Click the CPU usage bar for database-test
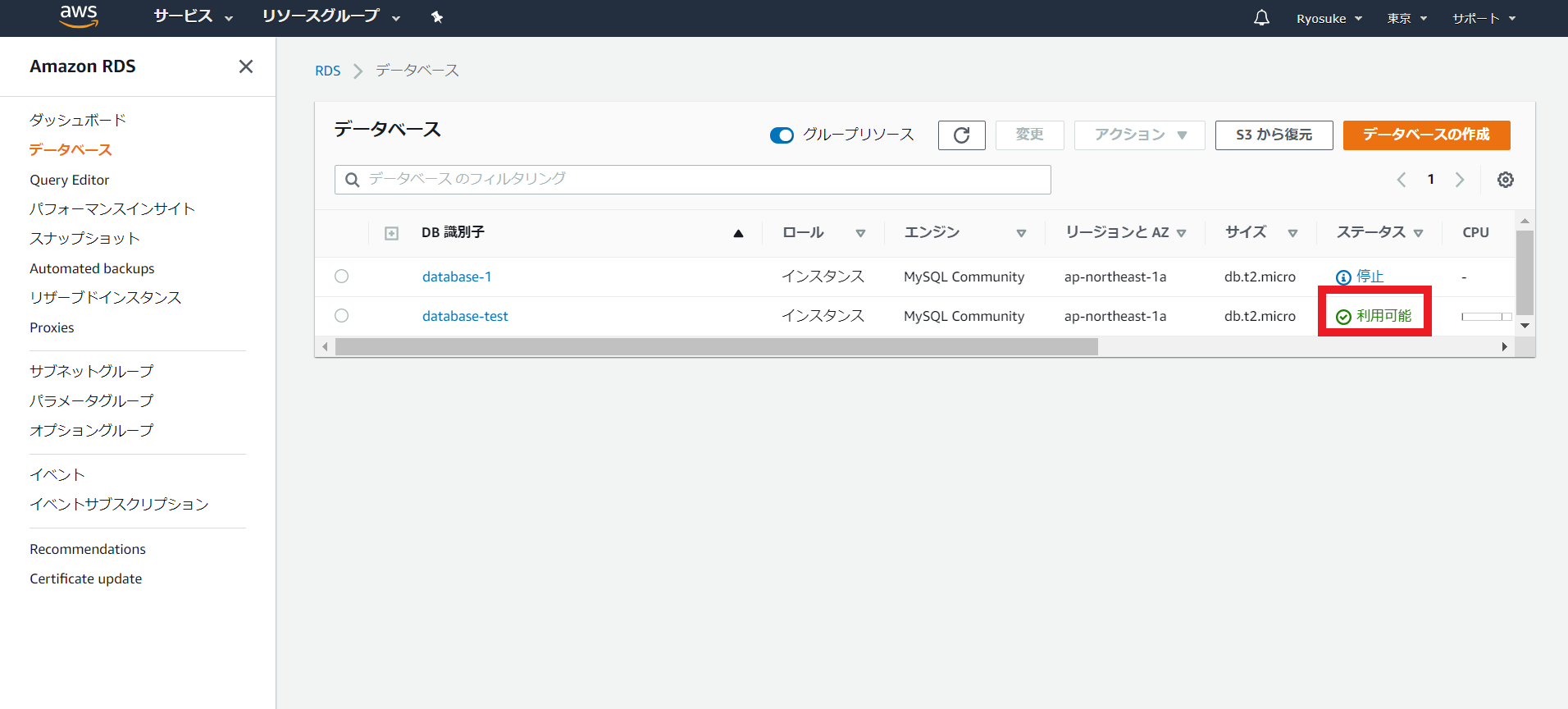The width and height of the screenshot is (1568, 709). pyautogui.click(x=1486, y=317)
